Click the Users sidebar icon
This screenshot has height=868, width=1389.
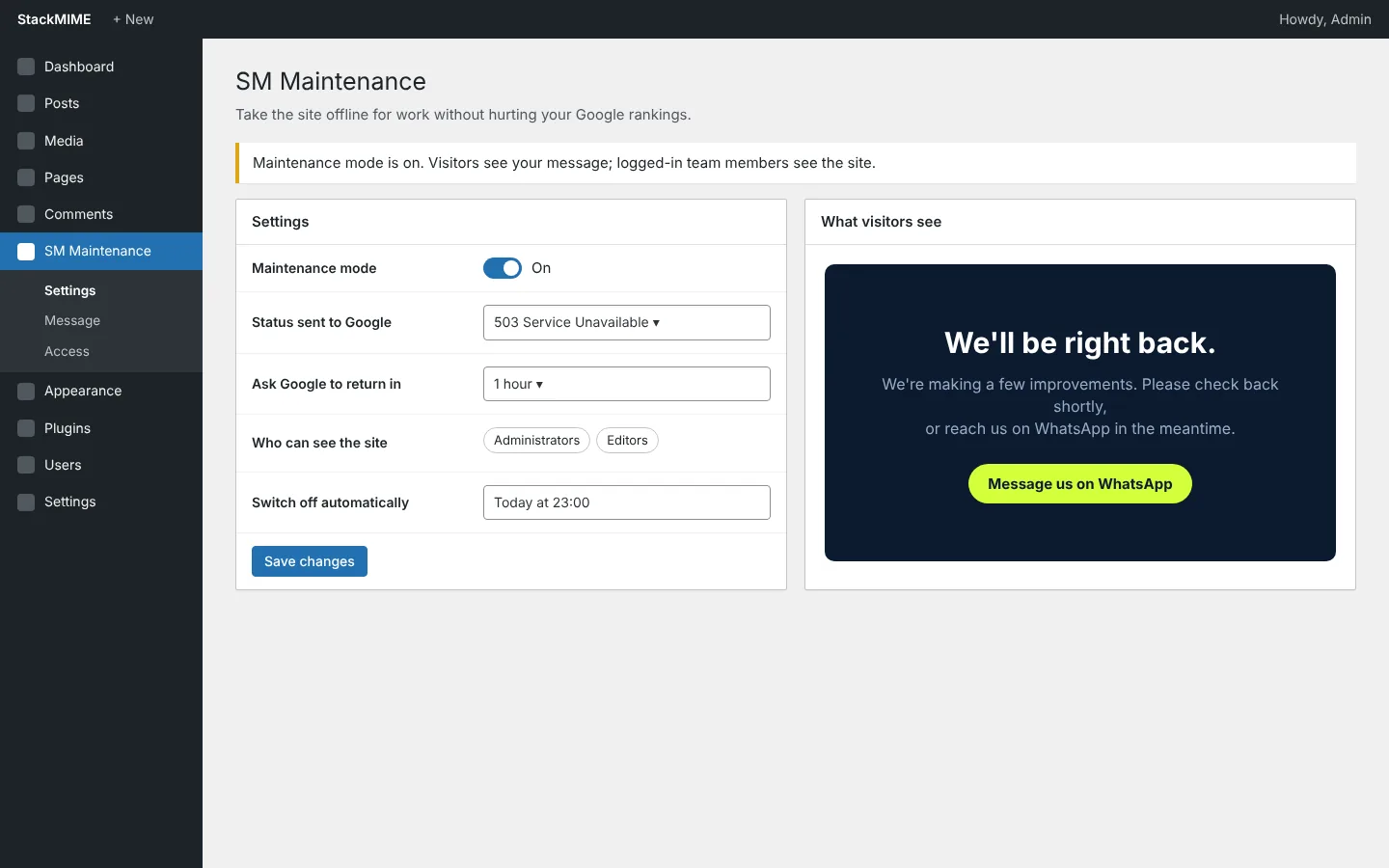(x=26, y=465)
